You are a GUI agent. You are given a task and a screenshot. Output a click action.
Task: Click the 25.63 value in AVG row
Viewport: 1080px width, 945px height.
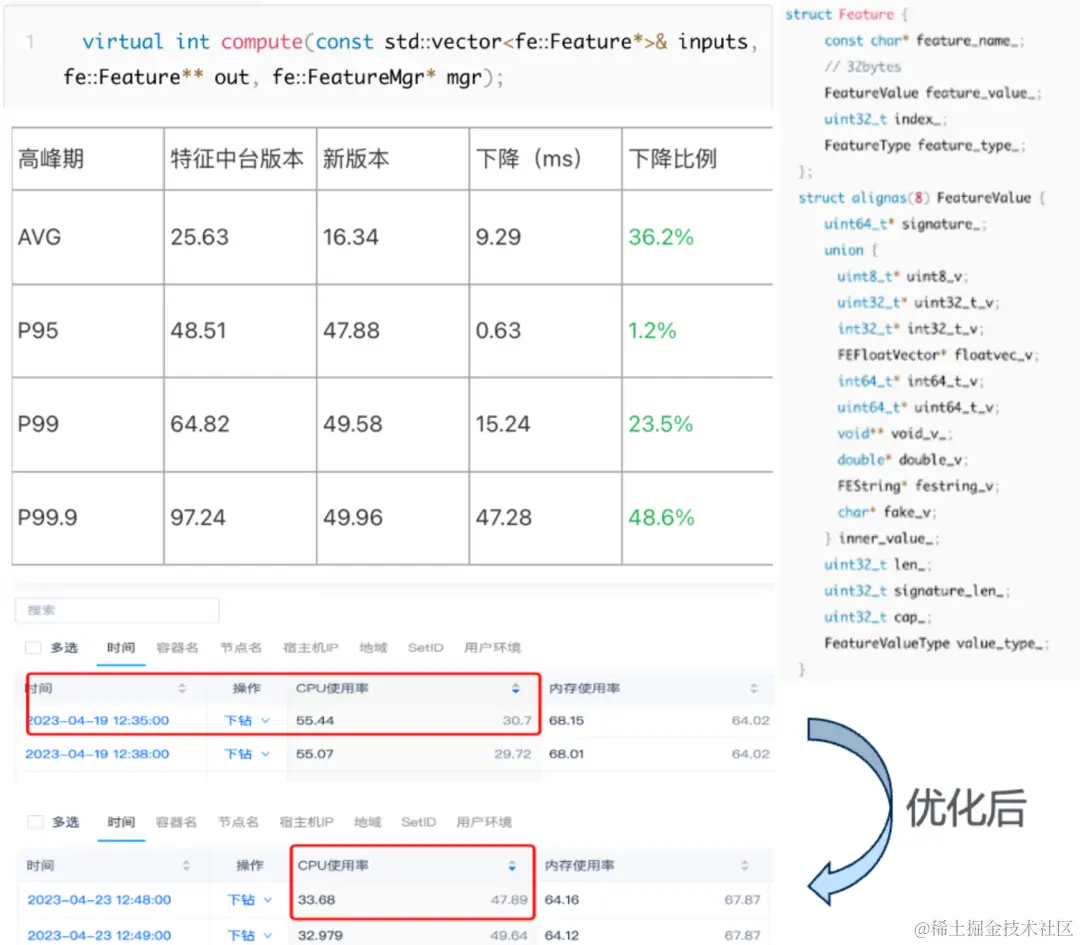click(199, 237)
